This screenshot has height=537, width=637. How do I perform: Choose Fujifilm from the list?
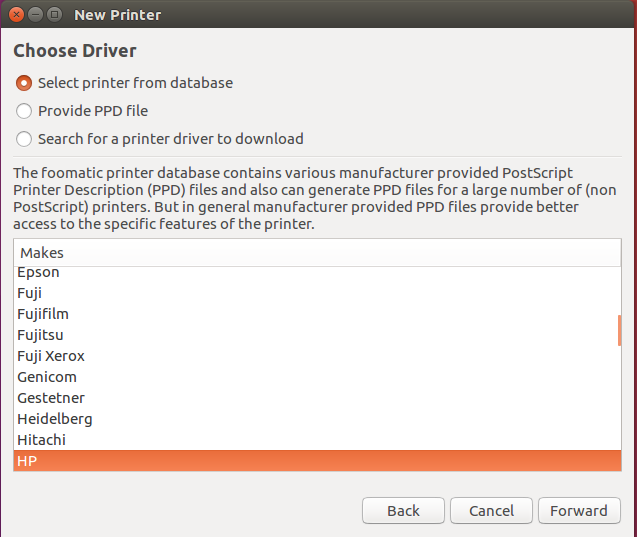point(43,314)
